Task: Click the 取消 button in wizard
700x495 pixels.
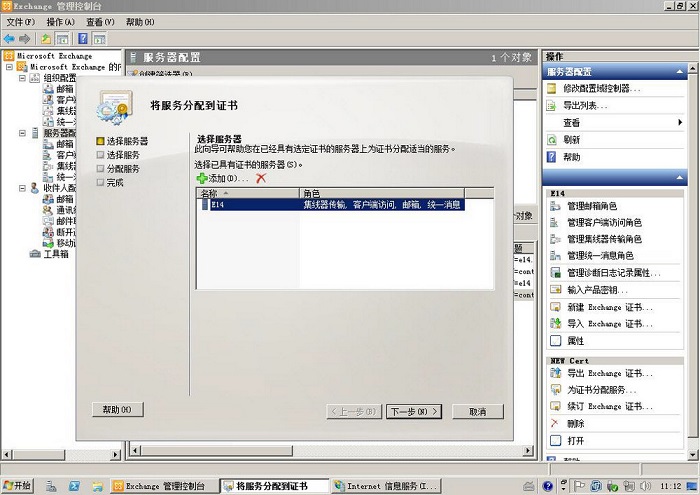Action: [478, 412]
